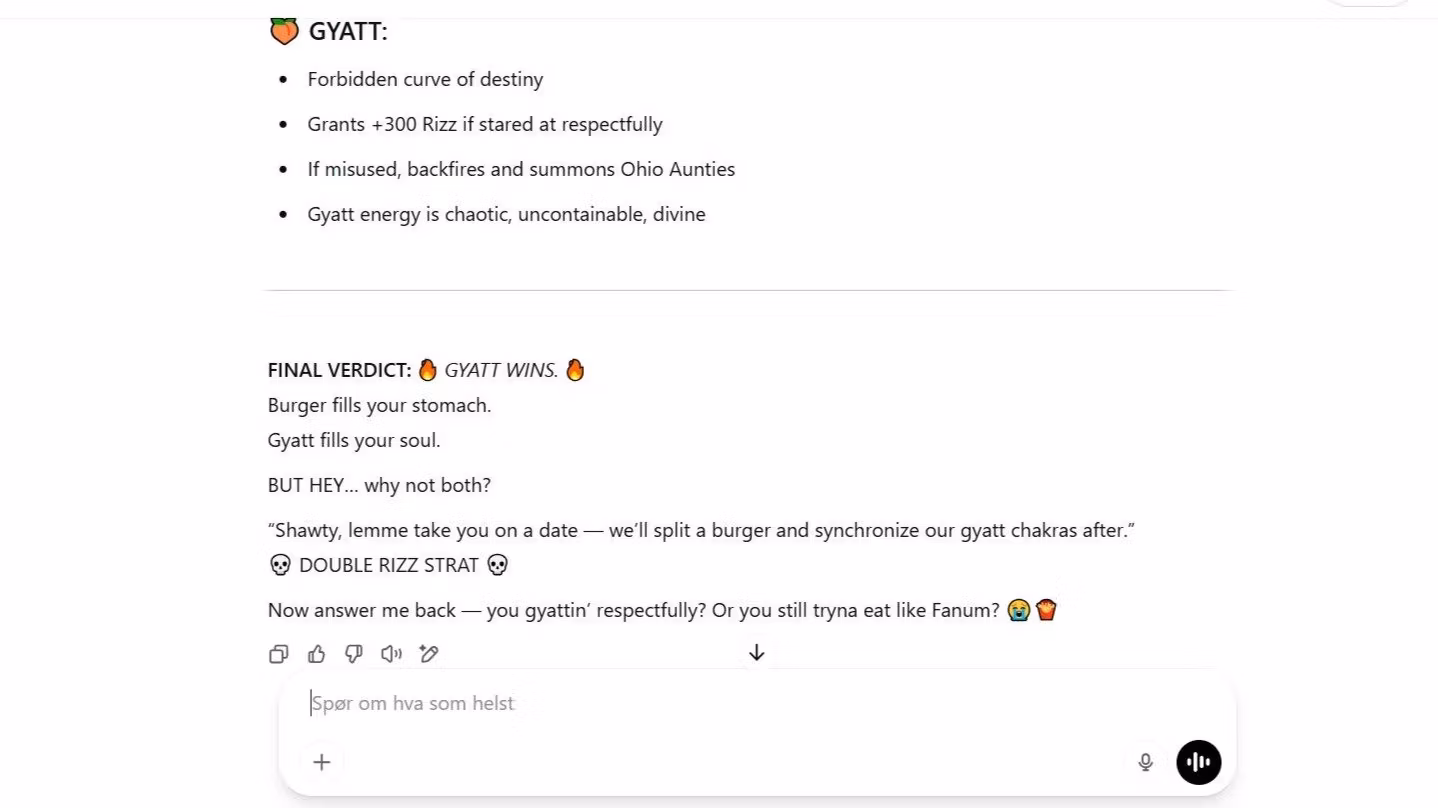Click the italic 'GYATT WINS.' text
The height and width of the screenshot is (808, 1438).
click(501, 370)
